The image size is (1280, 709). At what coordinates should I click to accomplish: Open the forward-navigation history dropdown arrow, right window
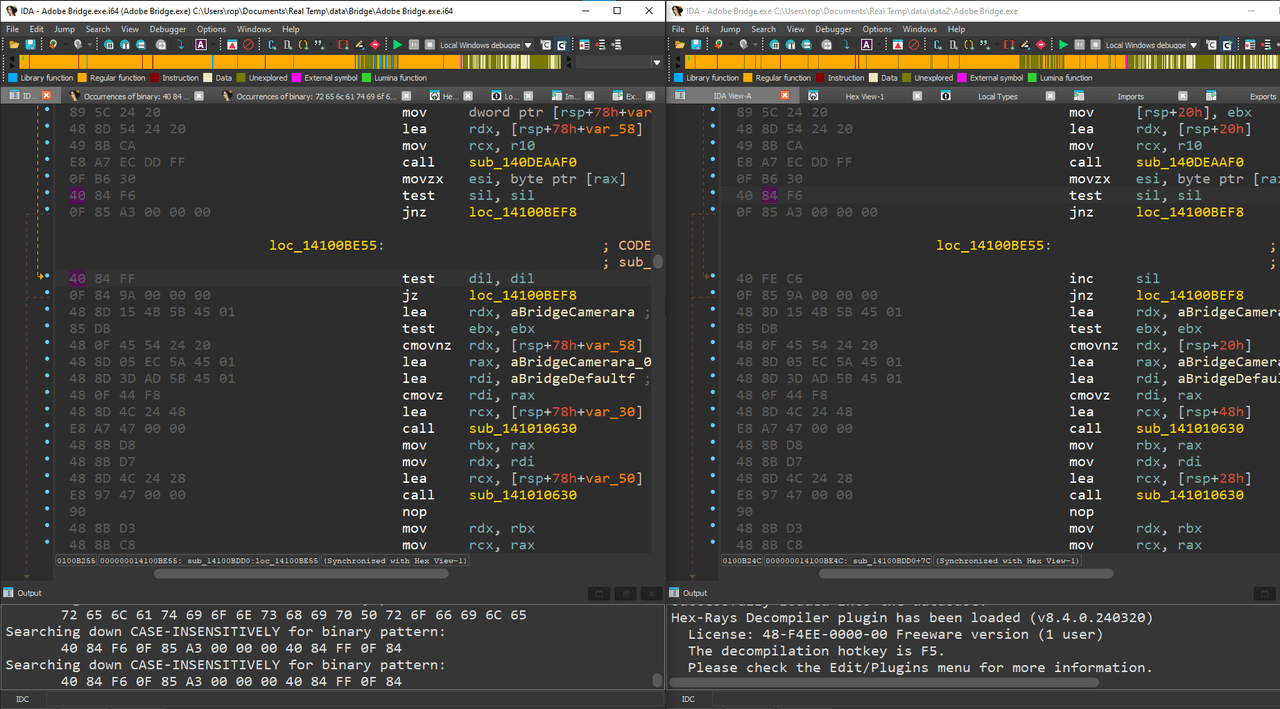756,45
